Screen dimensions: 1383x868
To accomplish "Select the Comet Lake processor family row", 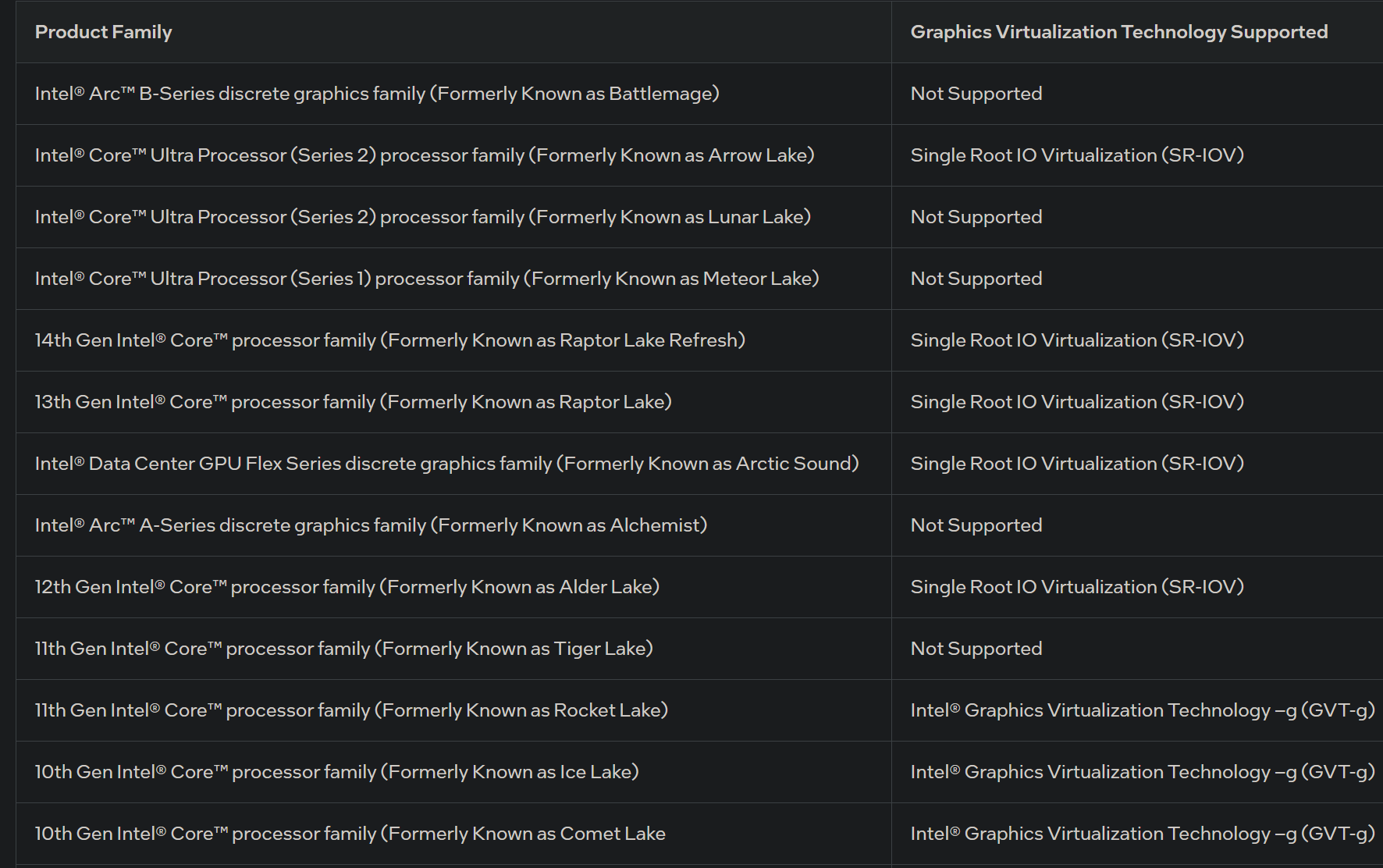I will 699,834.
